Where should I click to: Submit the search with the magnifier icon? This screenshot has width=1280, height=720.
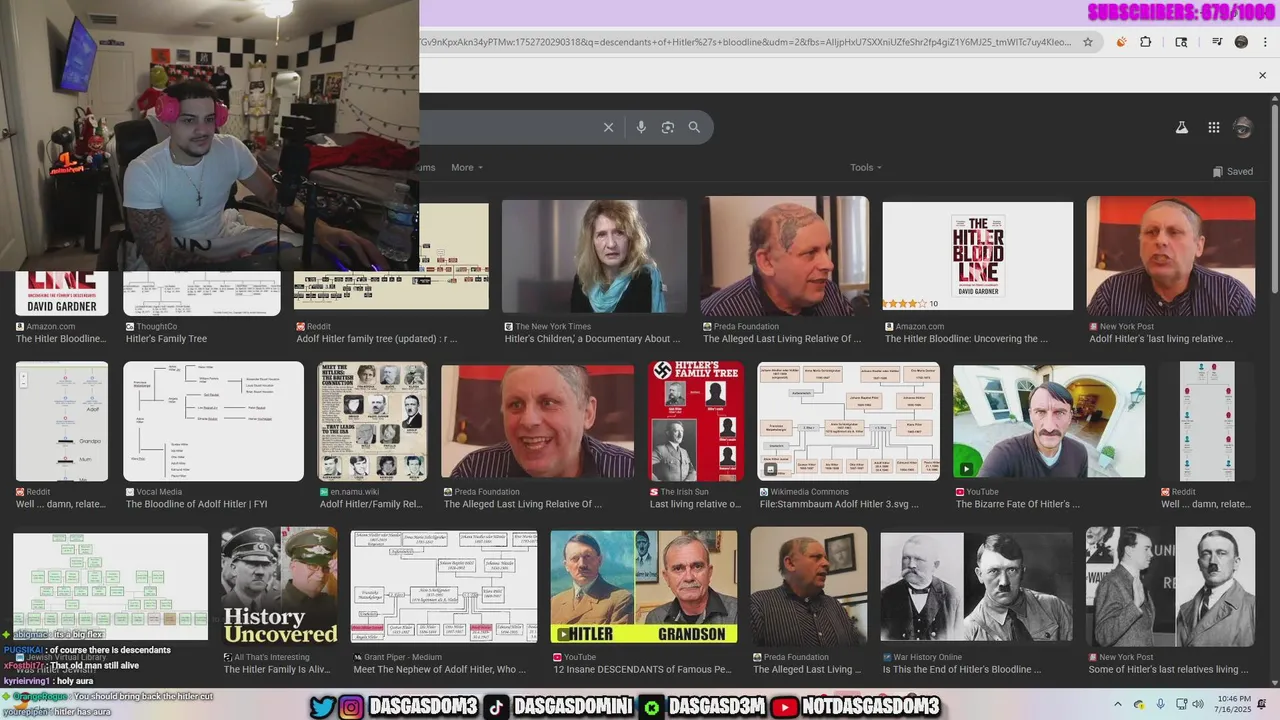pyautogui.click(x=694, y=127)
